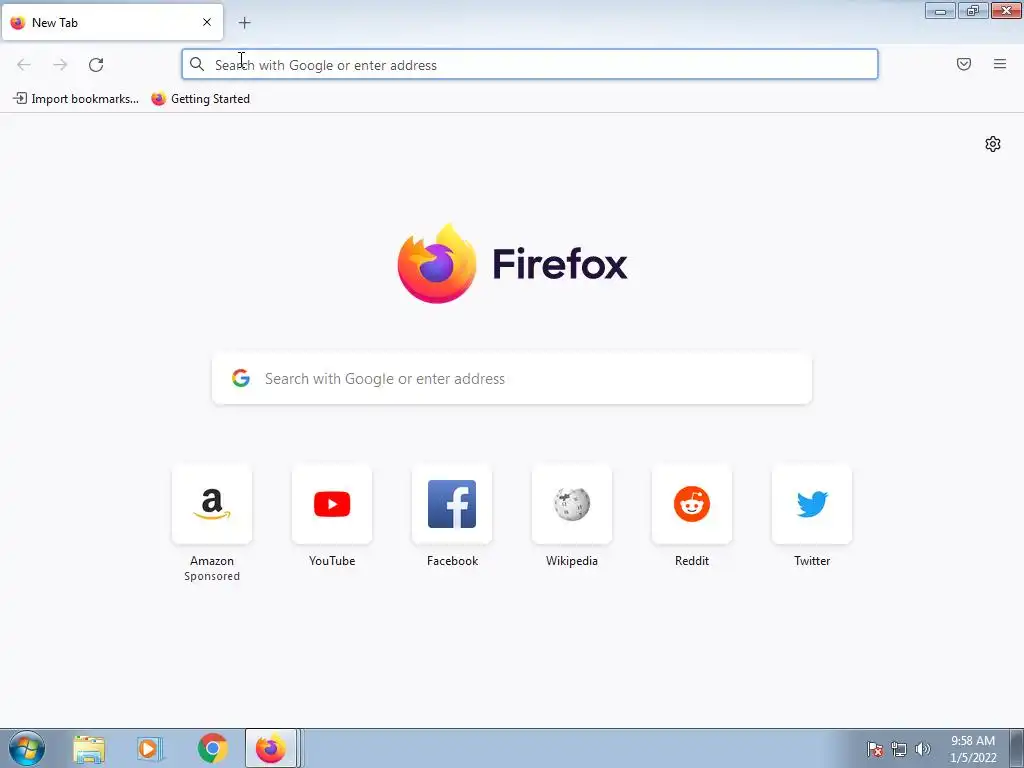Launch Windows Media Player from taskbar
Image resolution: width=1024 pixels, height=768 pixels.
[x=150, y=748]
